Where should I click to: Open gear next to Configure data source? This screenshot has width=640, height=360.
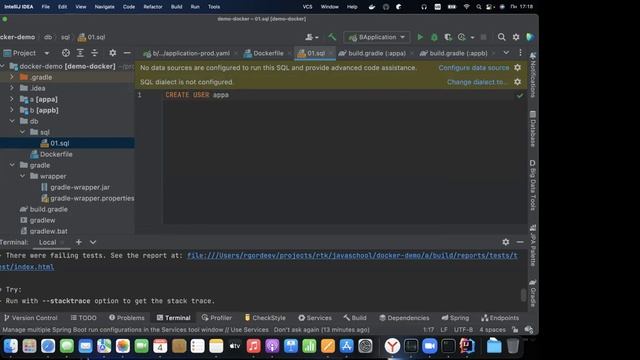coord(518,68)
